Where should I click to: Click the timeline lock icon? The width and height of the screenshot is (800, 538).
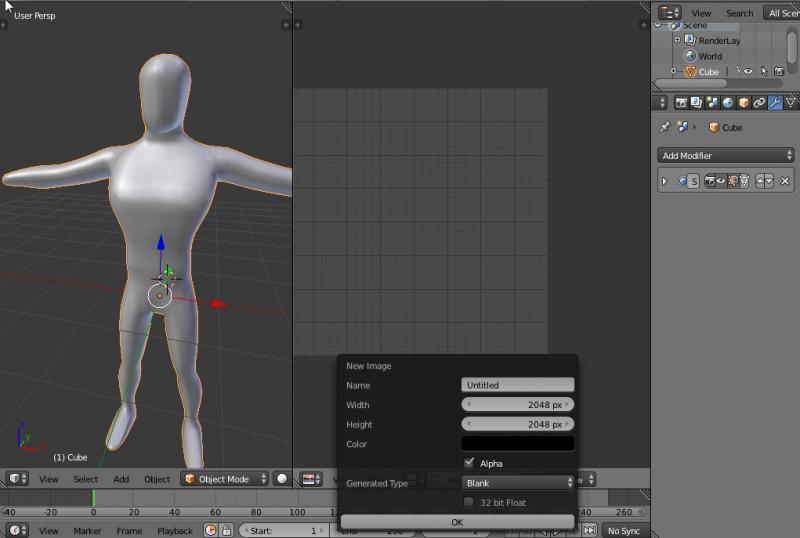tap(227, 530)
